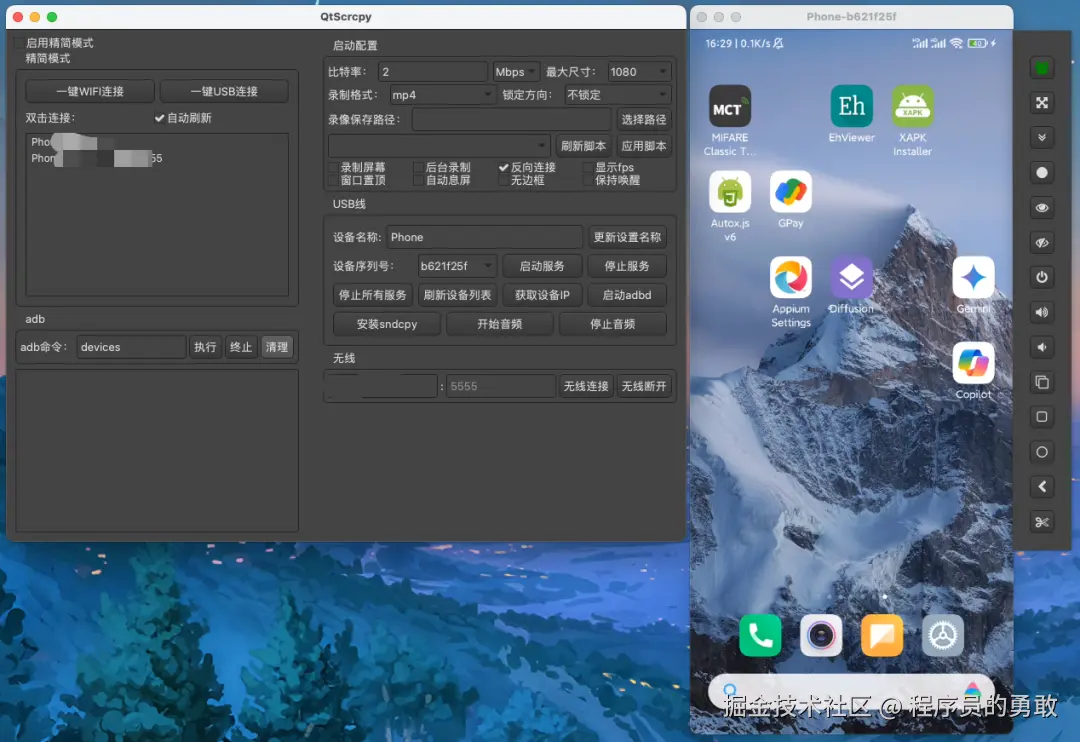Click the 执行 adb command button
This screenshot has height=742, width=1080.
(205, 347)
